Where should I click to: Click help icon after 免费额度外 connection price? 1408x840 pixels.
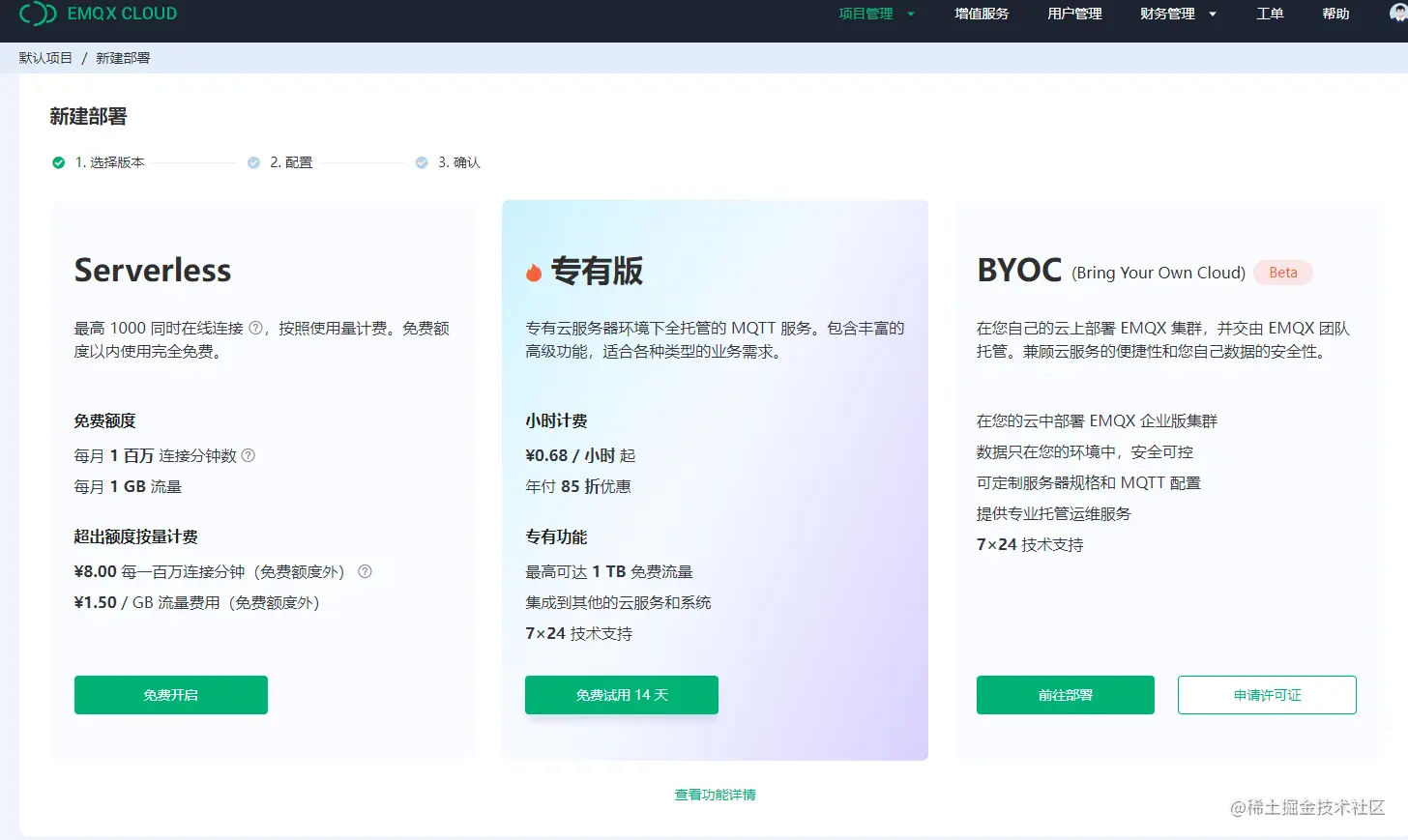tap(365, 571)
